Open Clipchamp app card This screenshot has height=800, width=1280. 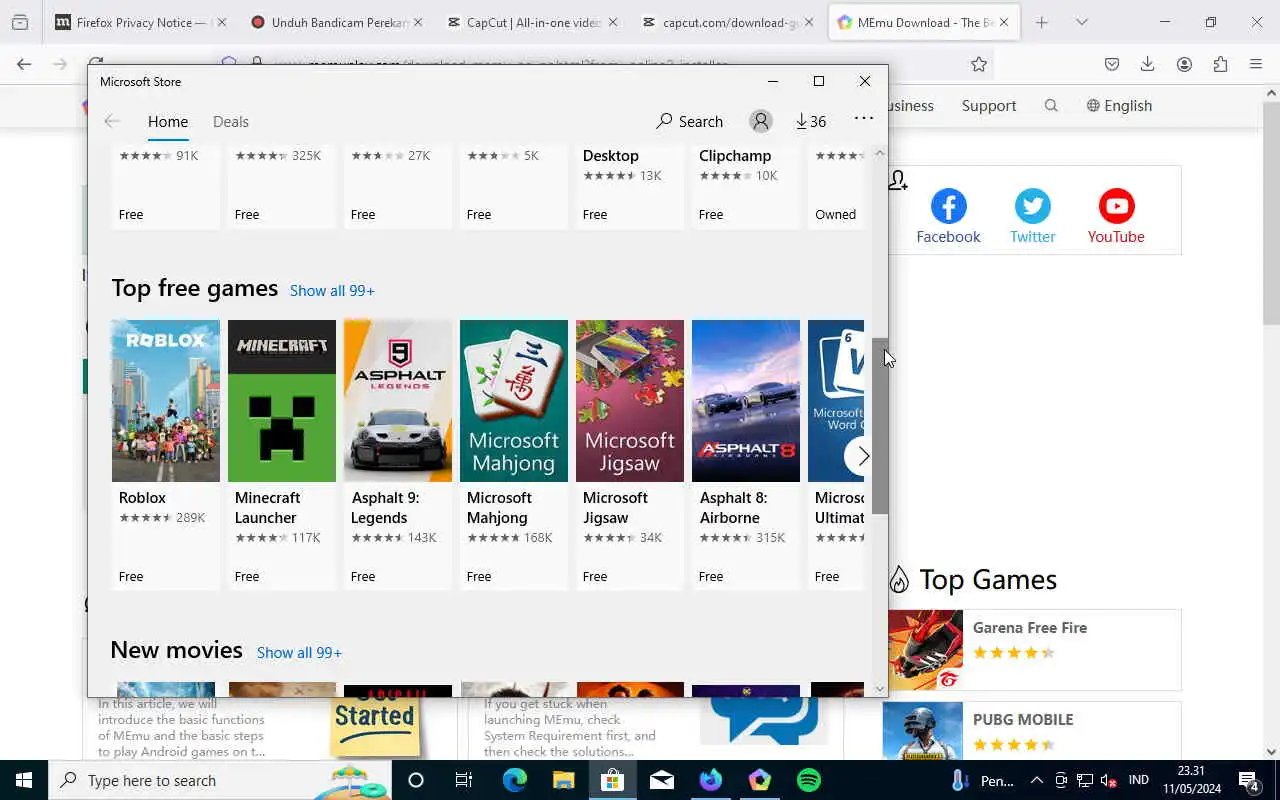(x=746, y=187)
